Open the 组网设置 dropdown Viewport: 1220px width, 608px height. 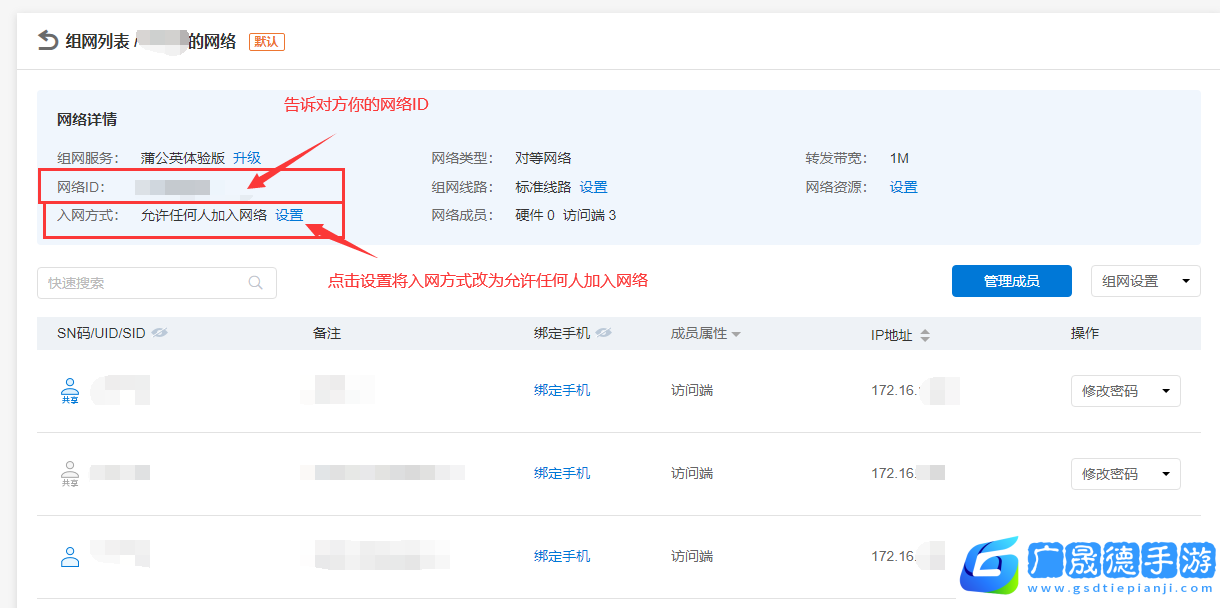(1145, 282)
